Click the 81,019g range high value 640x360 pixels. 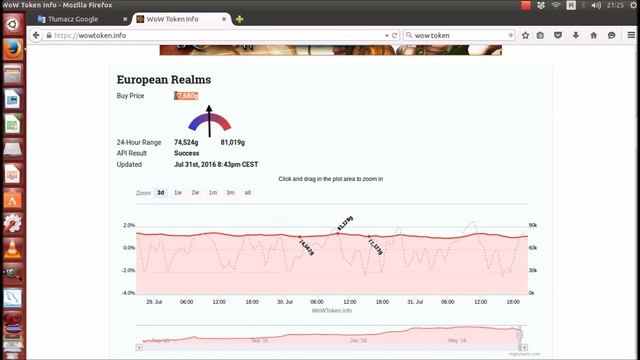pyautogui.click(x=233, y=142)
